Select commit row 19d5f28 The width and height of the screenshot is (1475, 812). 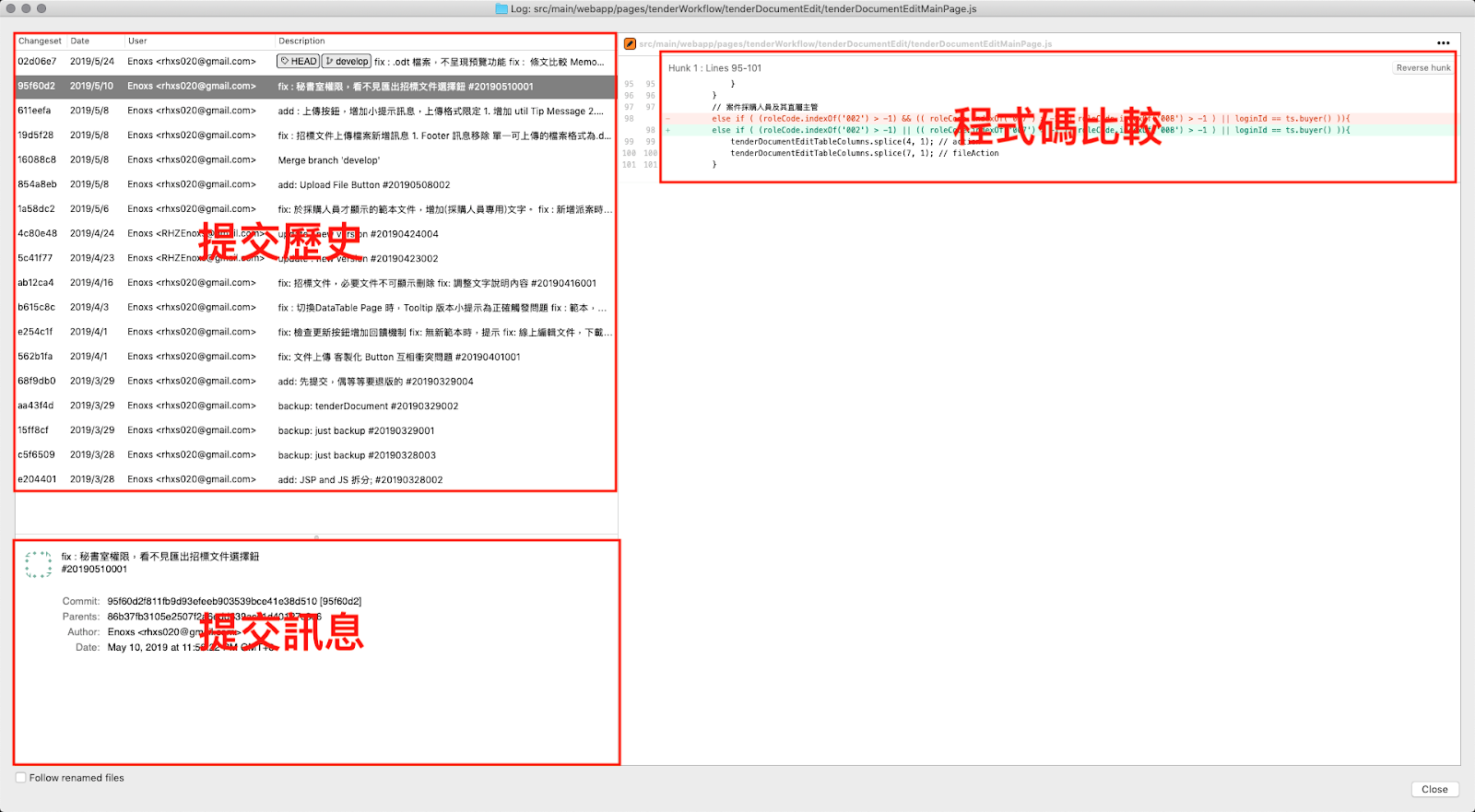point(315,135)
